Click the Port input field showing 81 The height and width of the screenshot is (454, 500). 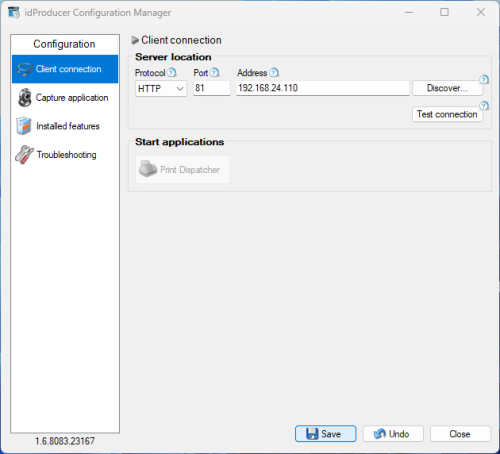point(212,88)
